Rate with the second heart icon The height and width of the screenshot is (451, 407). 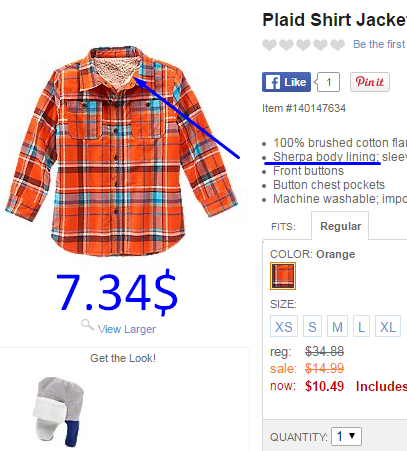286,45
